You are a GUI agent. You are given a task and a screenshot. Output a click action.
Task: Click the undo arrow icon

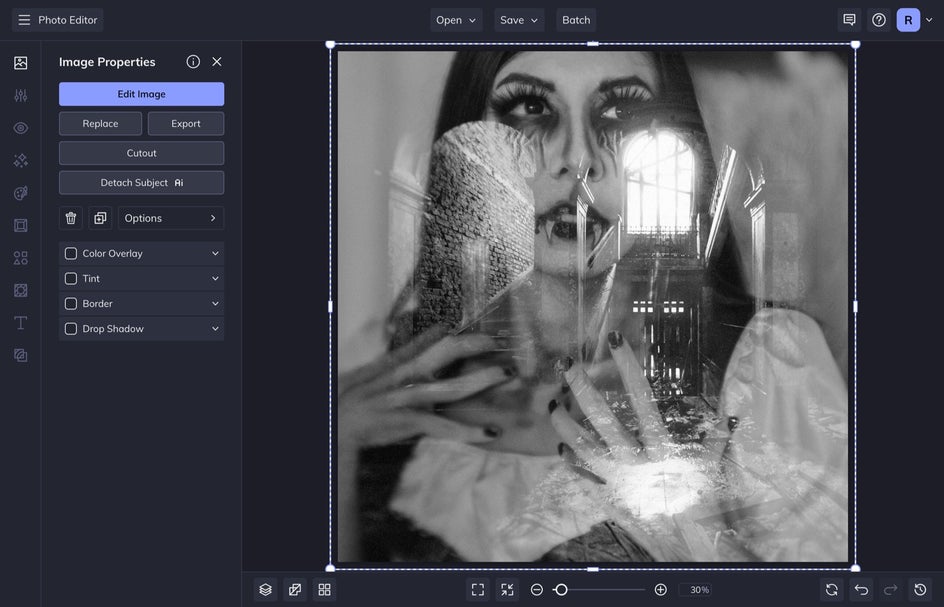point(861,590)
